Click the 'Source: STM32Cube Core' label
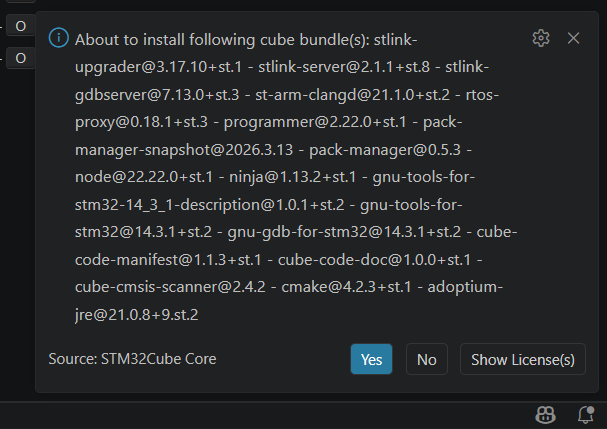Image resolution: width=607 pixels, height=429 pixels. pyautogui.click(x=132, y=359)
